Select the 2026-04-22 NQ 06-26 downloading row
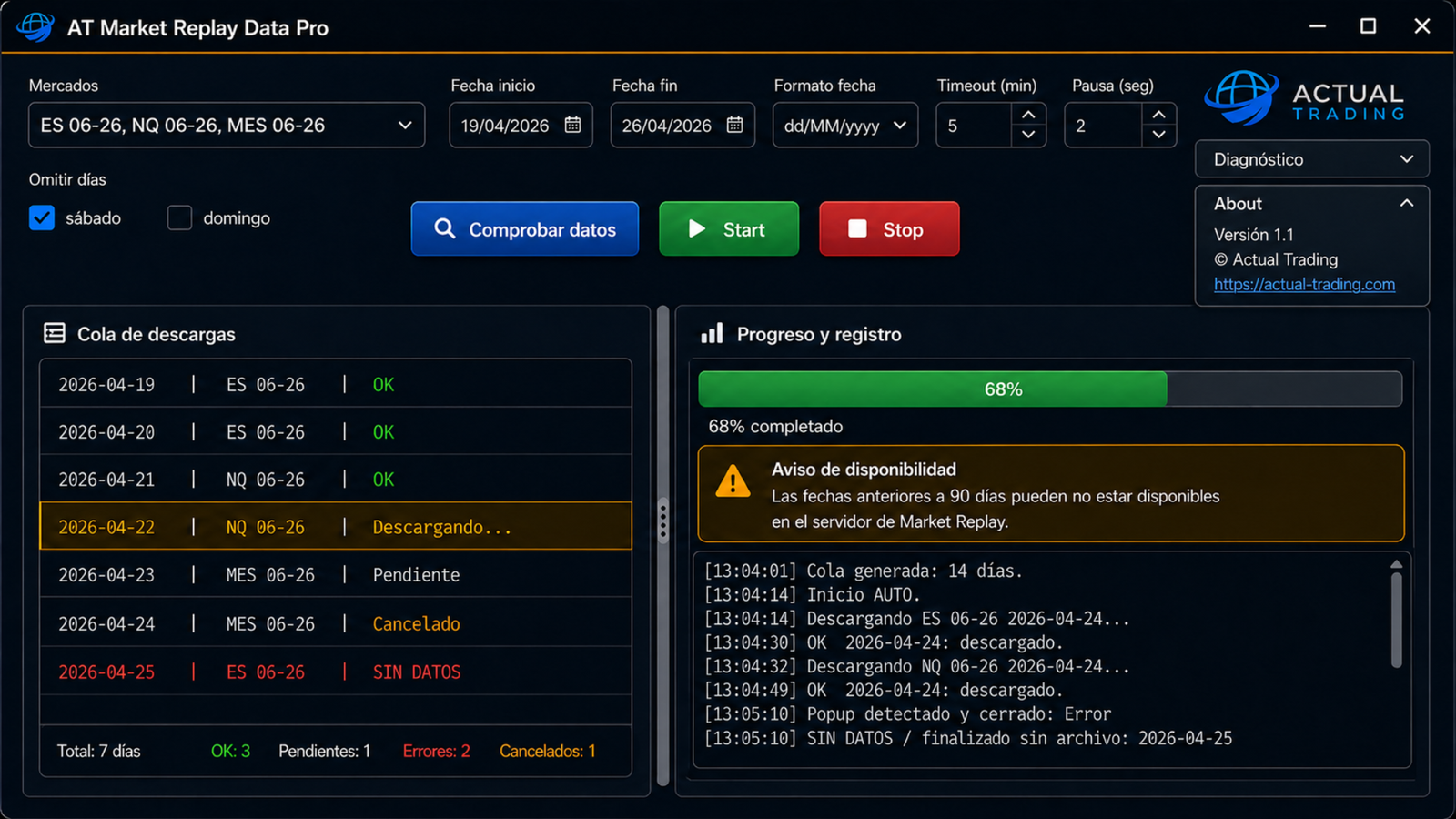 click(x=336, y=527)
